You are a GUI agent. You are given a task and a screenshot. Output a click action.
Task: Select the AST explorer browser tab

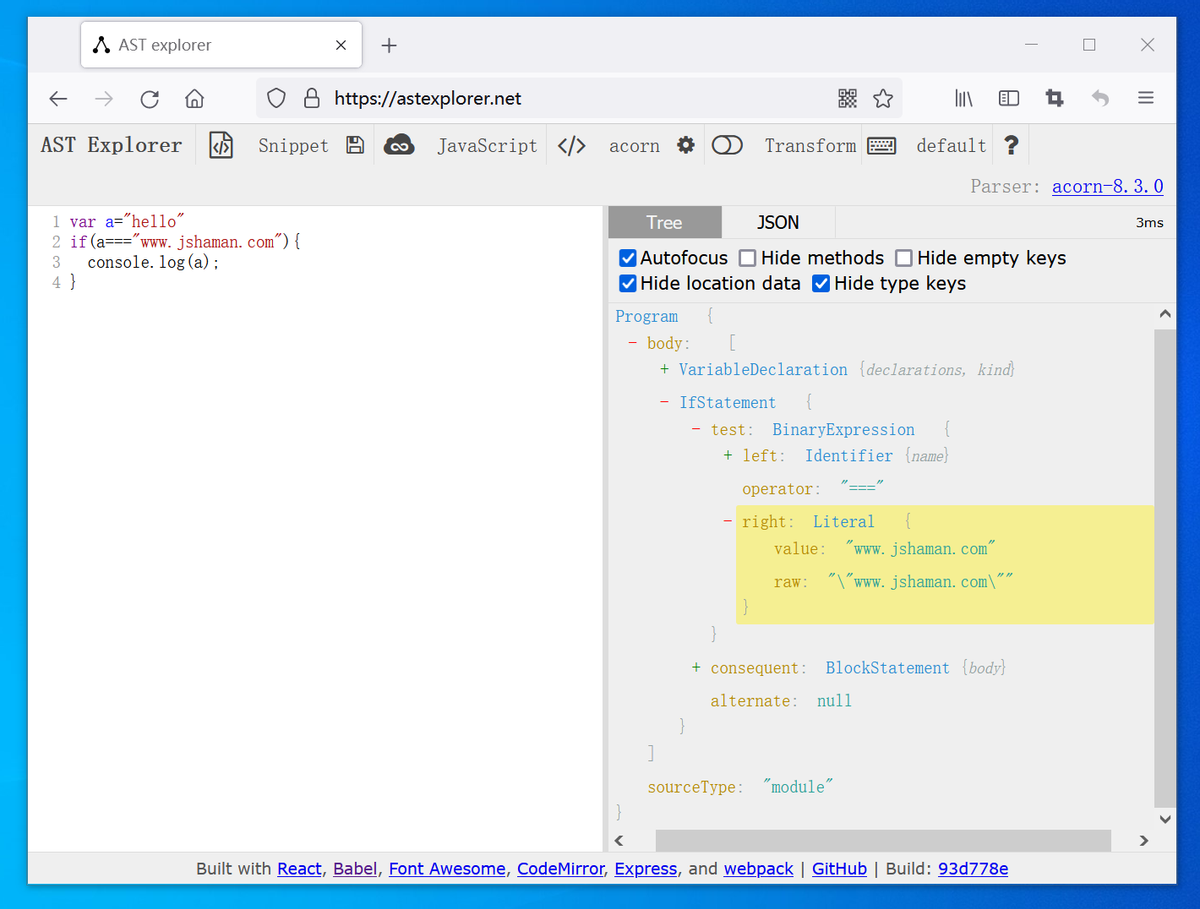[x=220, y=45]
